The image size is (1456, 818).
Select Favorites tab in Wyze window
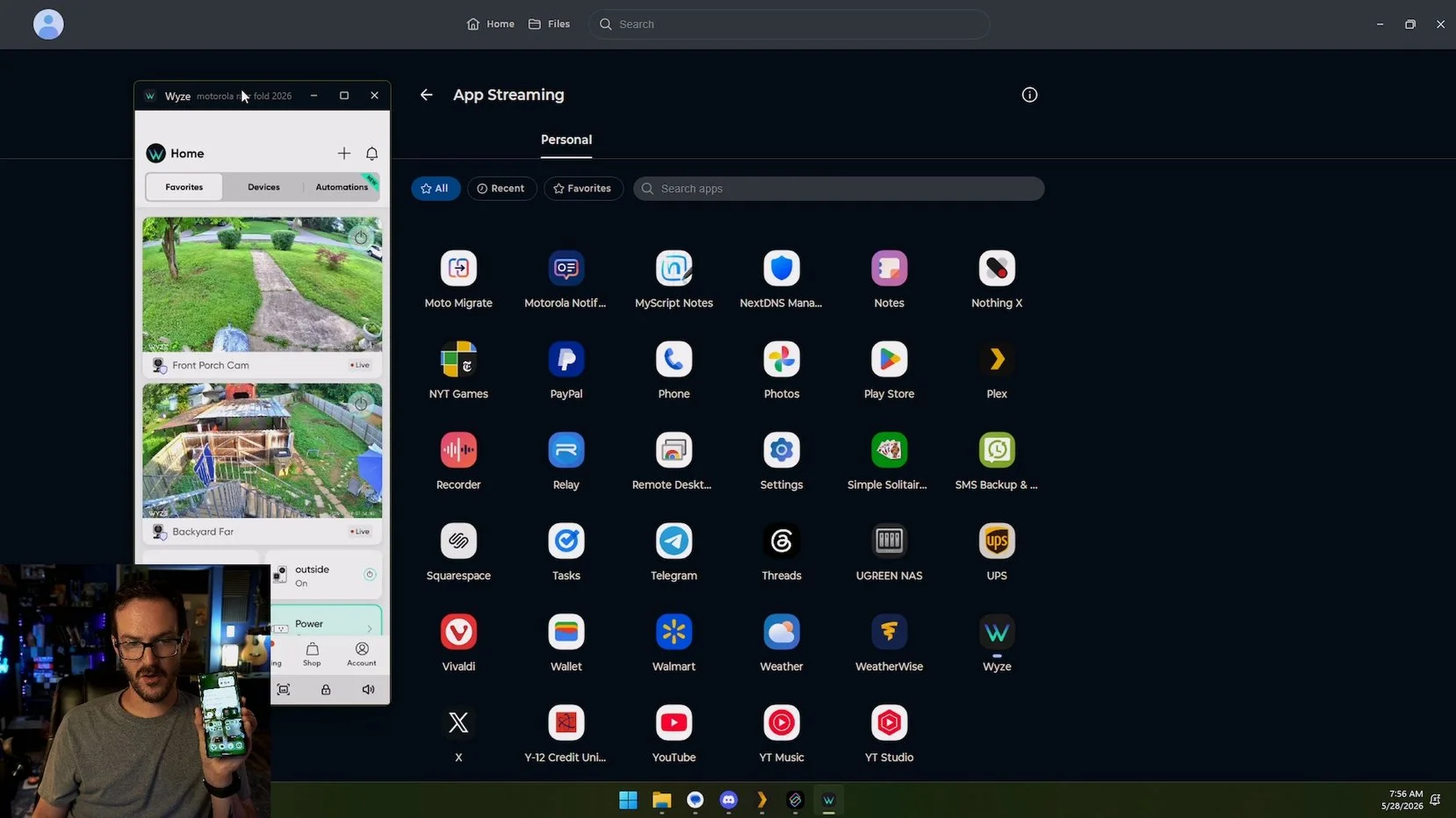coord(184,187)
